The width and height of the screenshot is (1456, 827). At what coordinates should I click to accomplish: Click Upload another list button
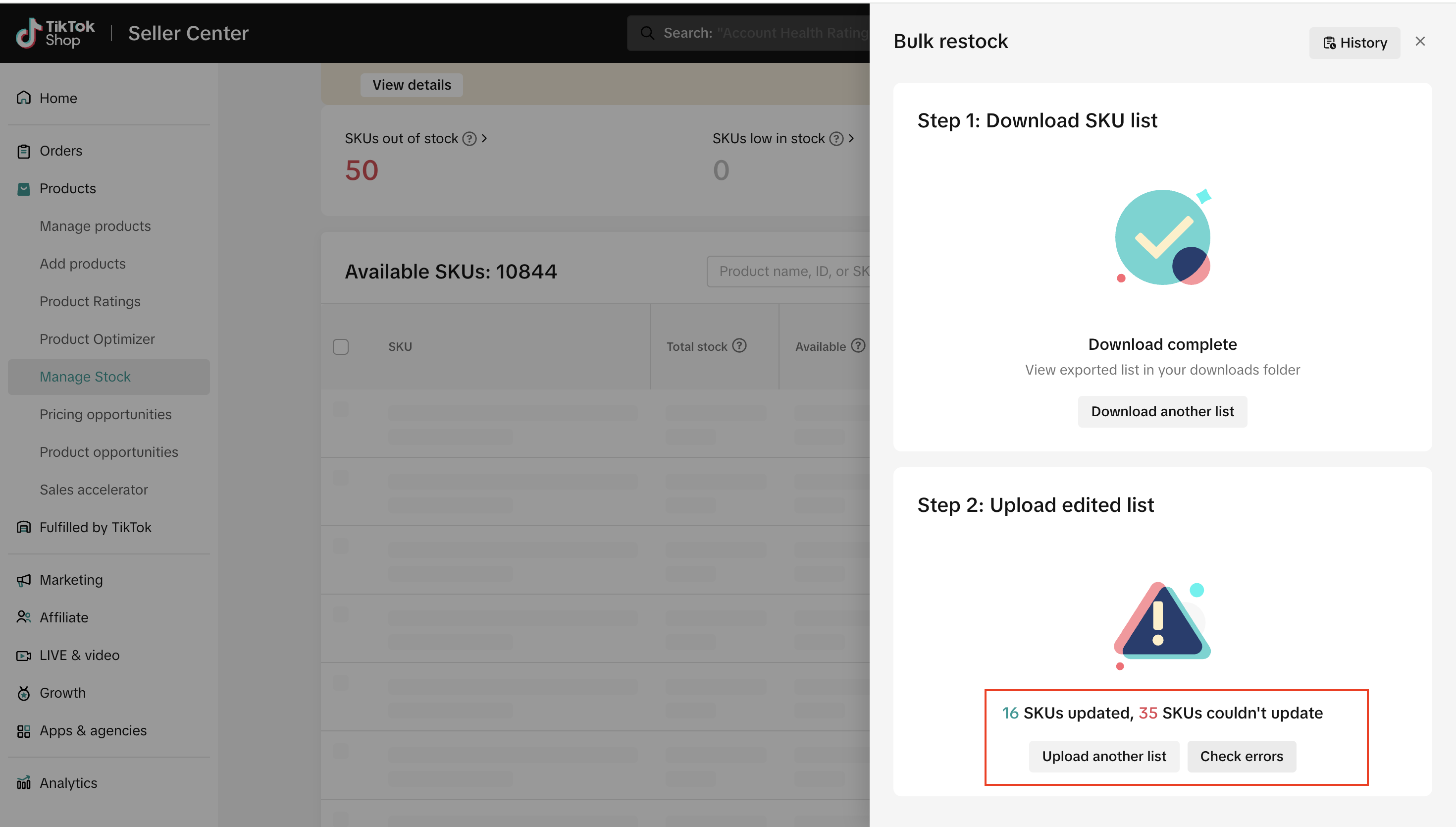(1103, 756)
